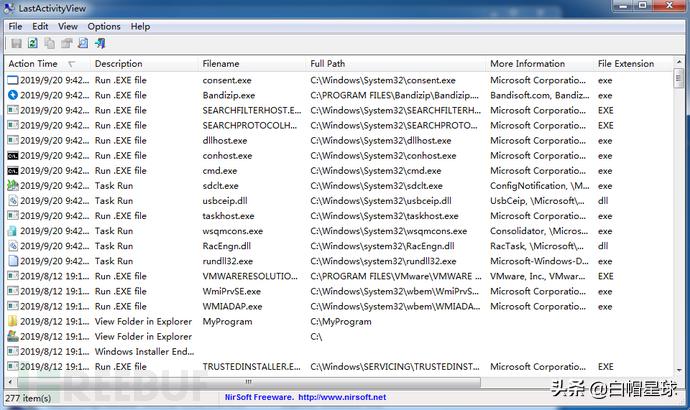Click the cmd.exe console icon
The image size is (690, 410).
13,171
